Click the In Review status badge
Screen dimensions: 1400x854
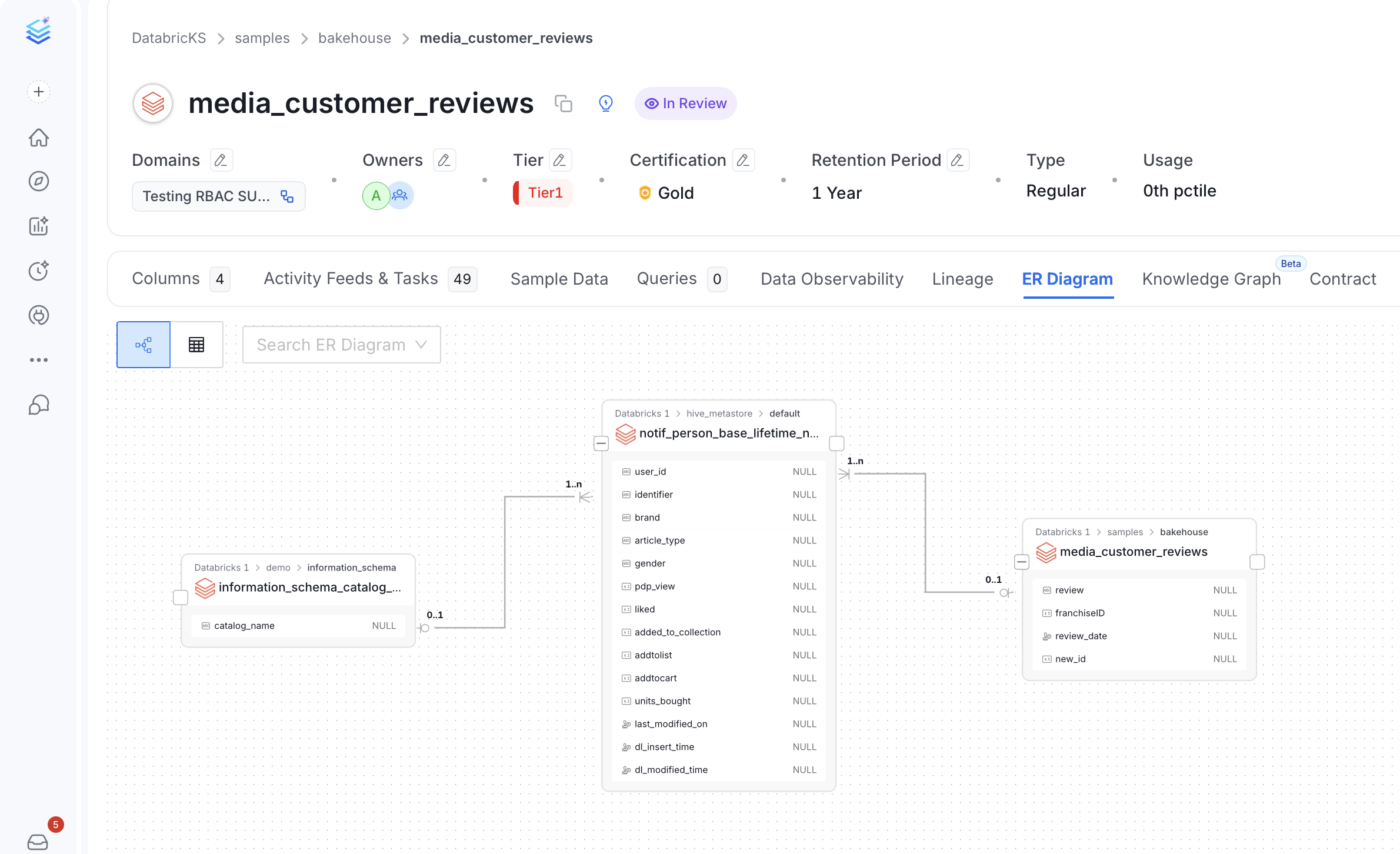tap(685, 104)
